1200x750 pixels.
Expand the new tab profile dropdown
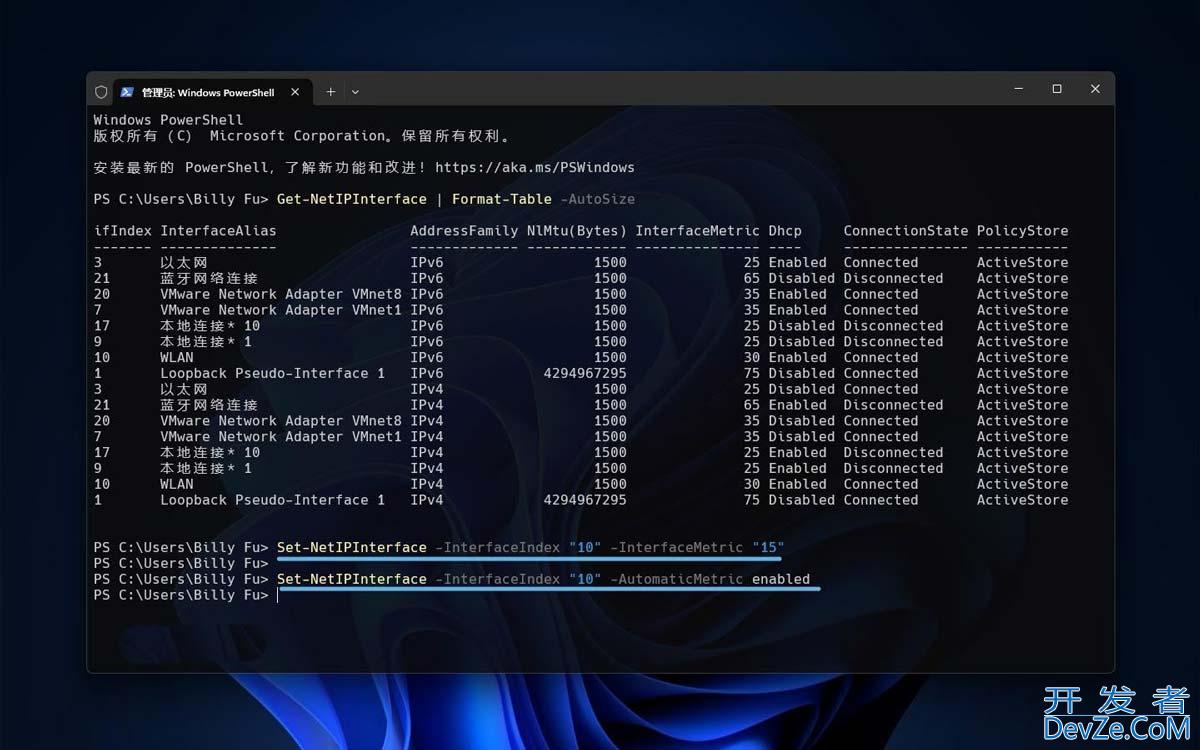click(x=355, y=92)
